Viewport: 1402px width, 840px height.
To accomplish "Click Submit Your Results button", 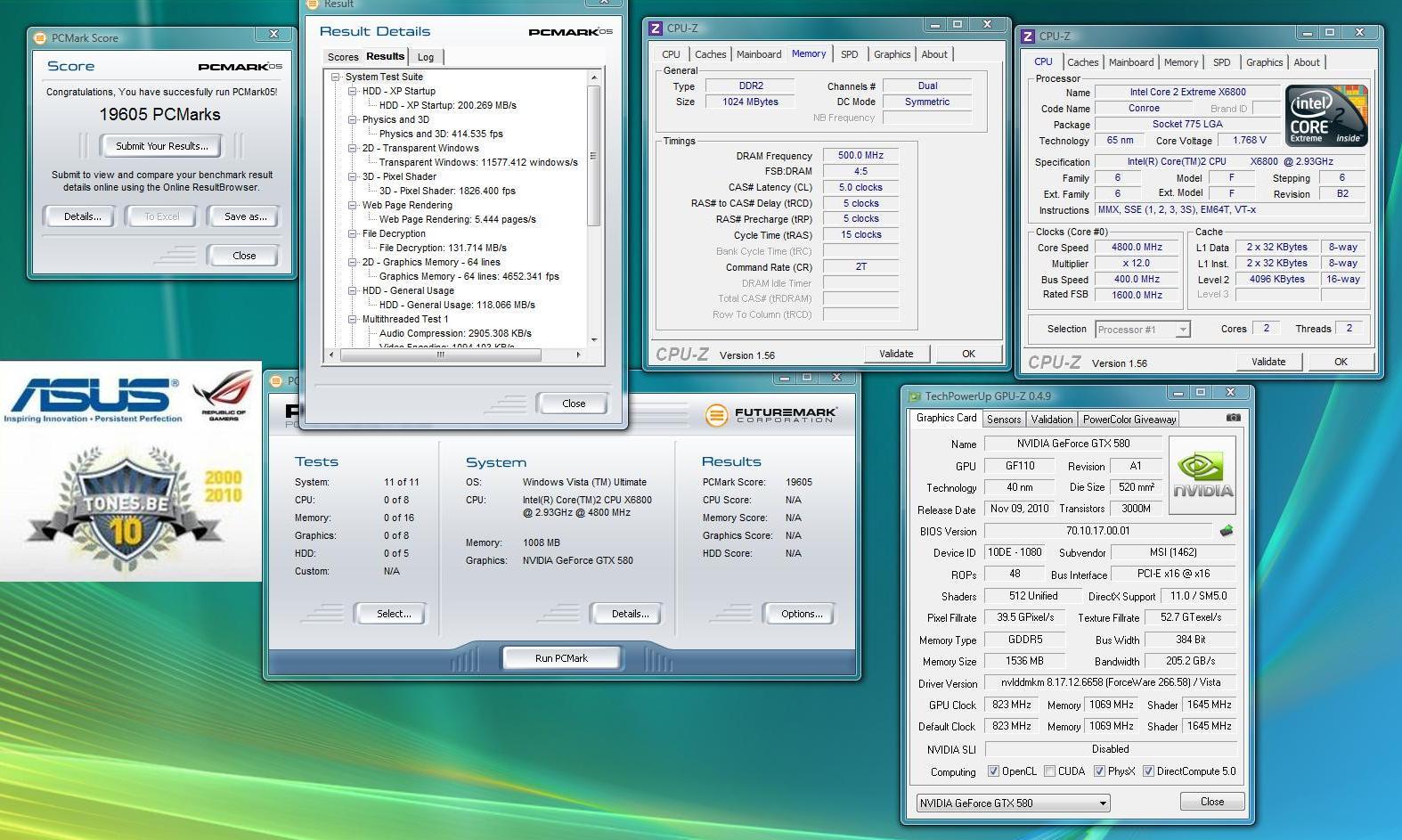I will pos(162,146).
